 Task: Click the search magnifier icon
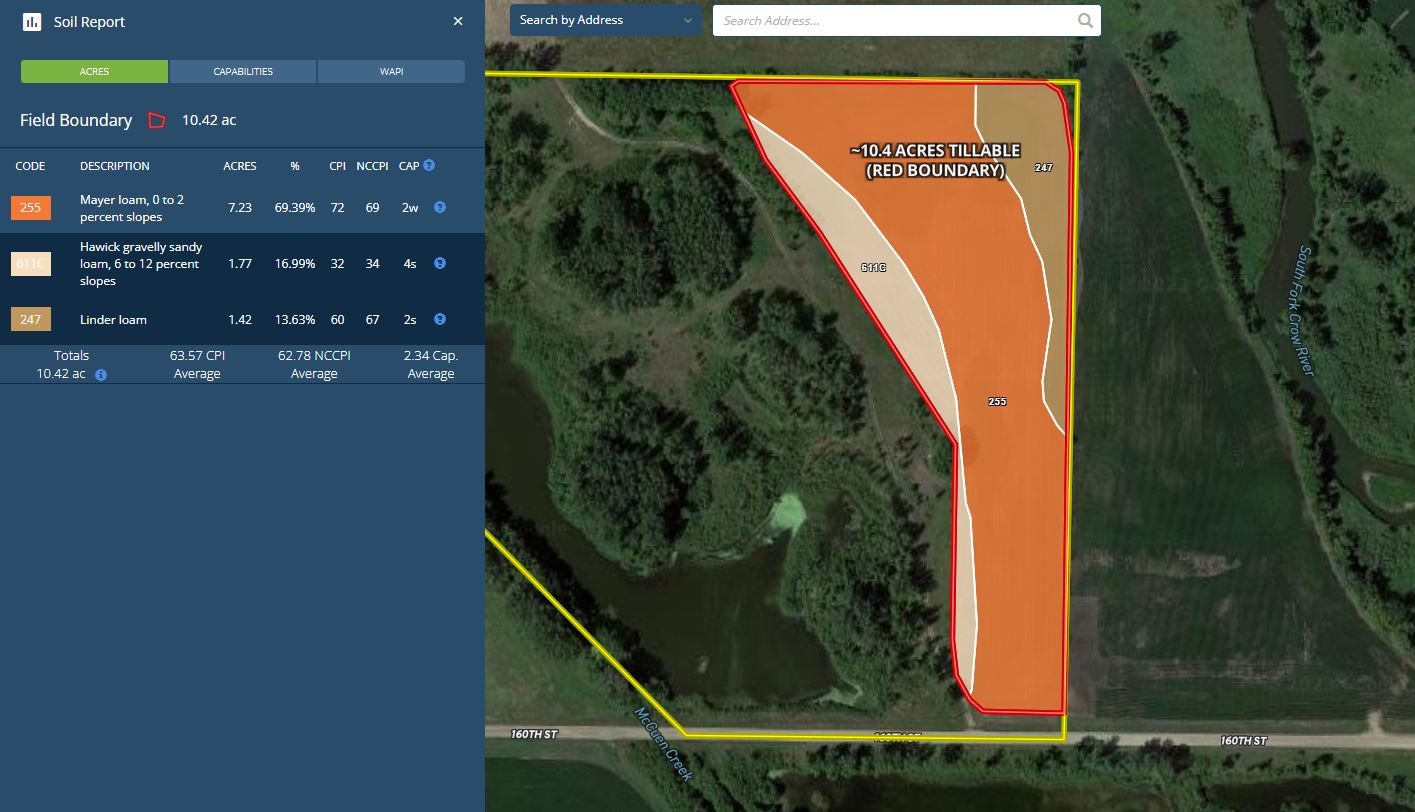coord(1085,21)
